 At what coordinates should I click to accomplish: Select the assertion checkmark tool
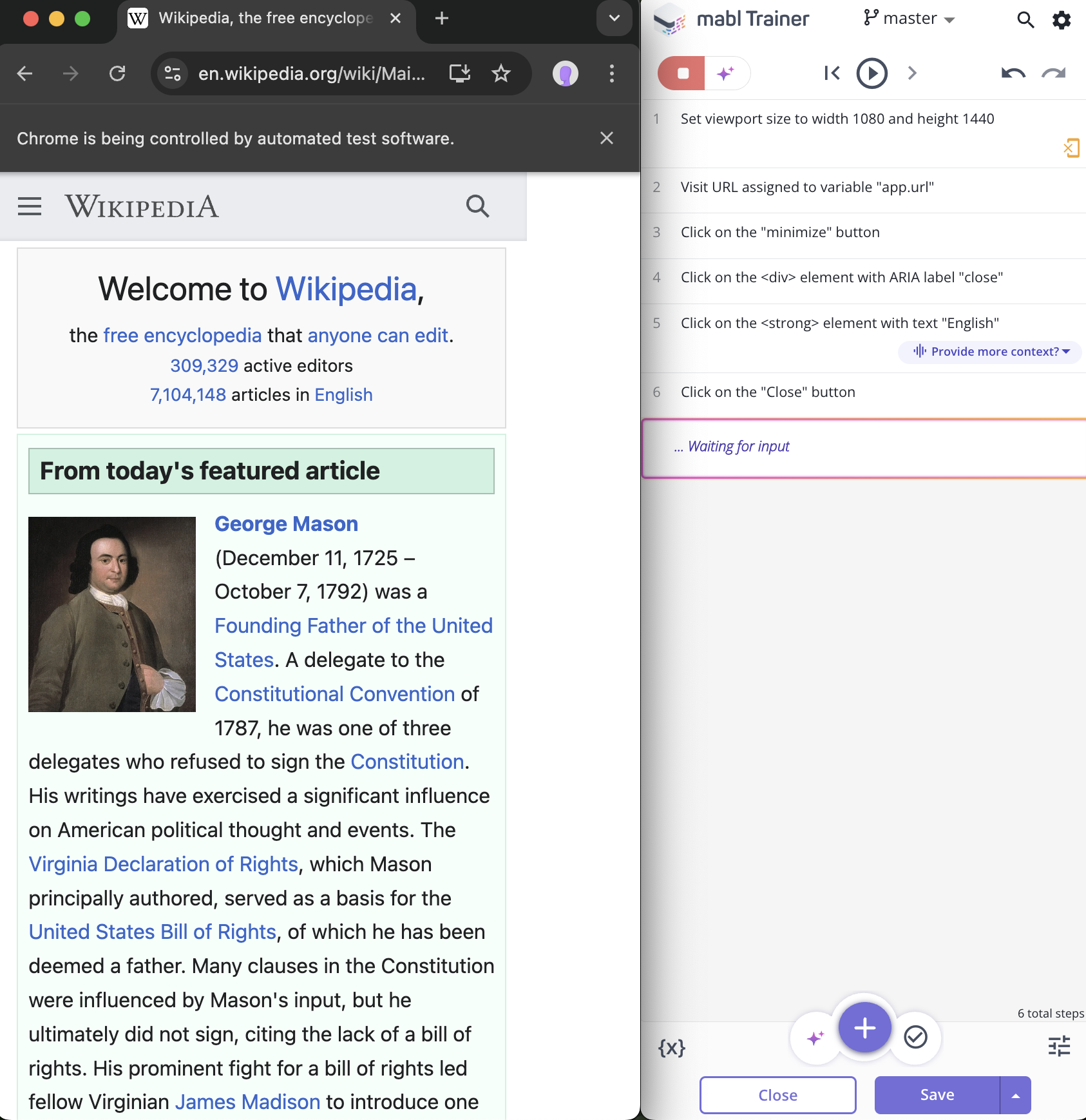(x=915, y=1038)
